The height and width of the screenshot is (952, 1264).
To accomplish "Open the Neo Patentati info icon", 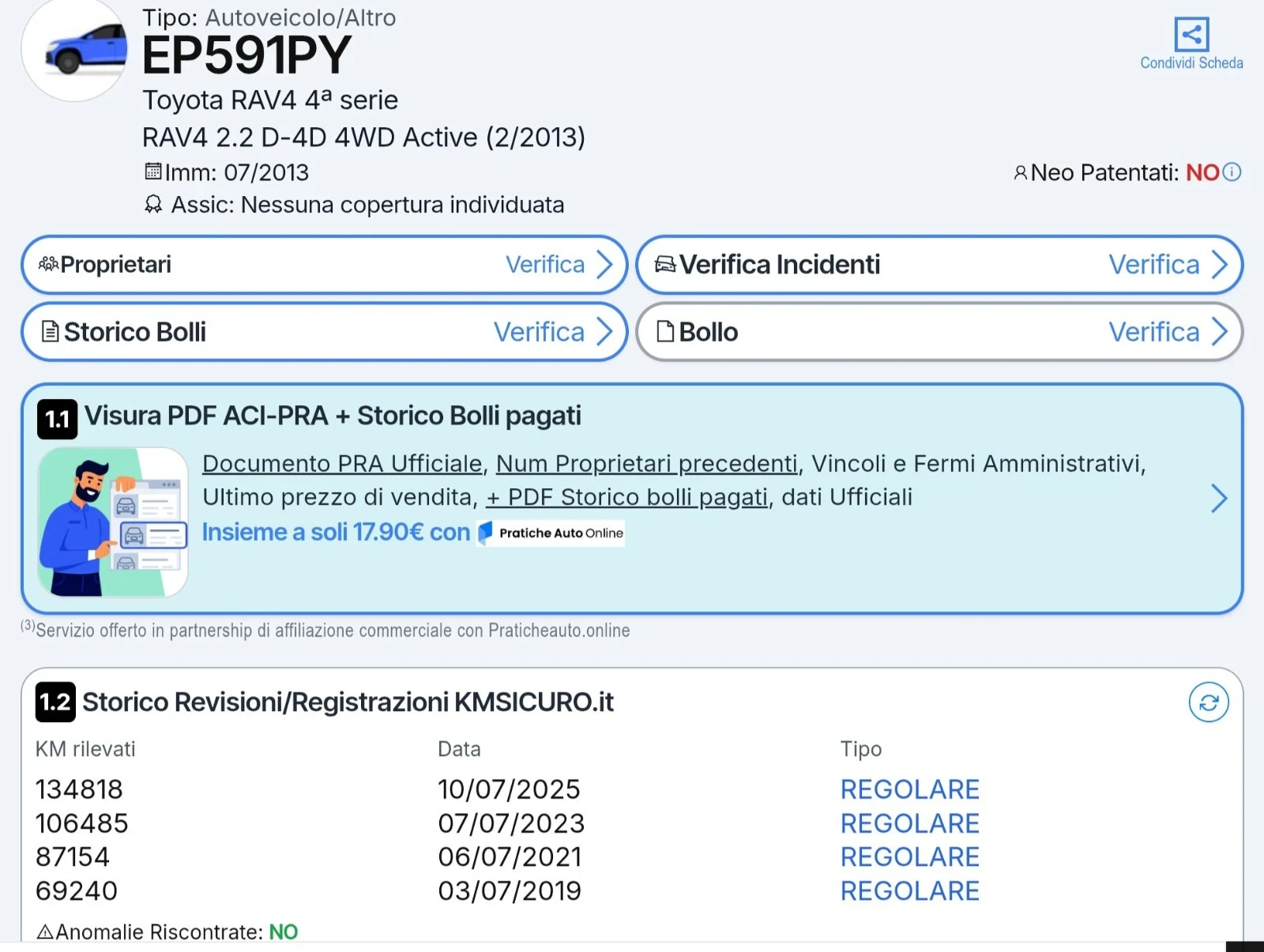I will tap(1232, 171).
